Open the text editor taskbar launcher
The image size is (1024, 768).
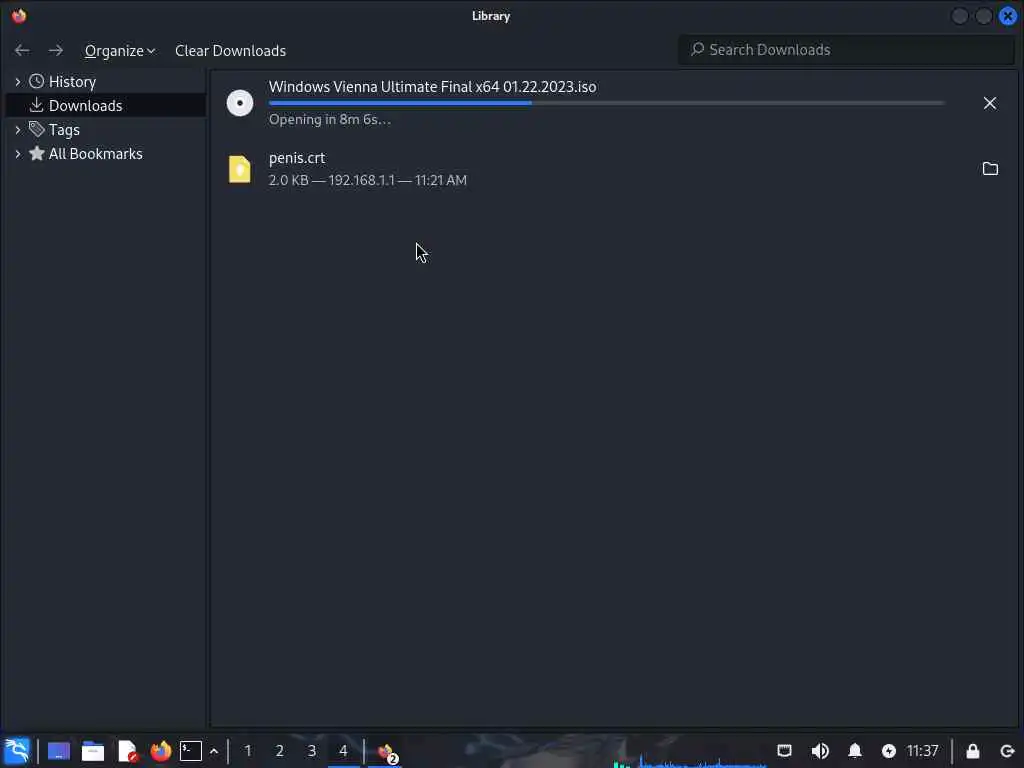click(x=127, y=752)
